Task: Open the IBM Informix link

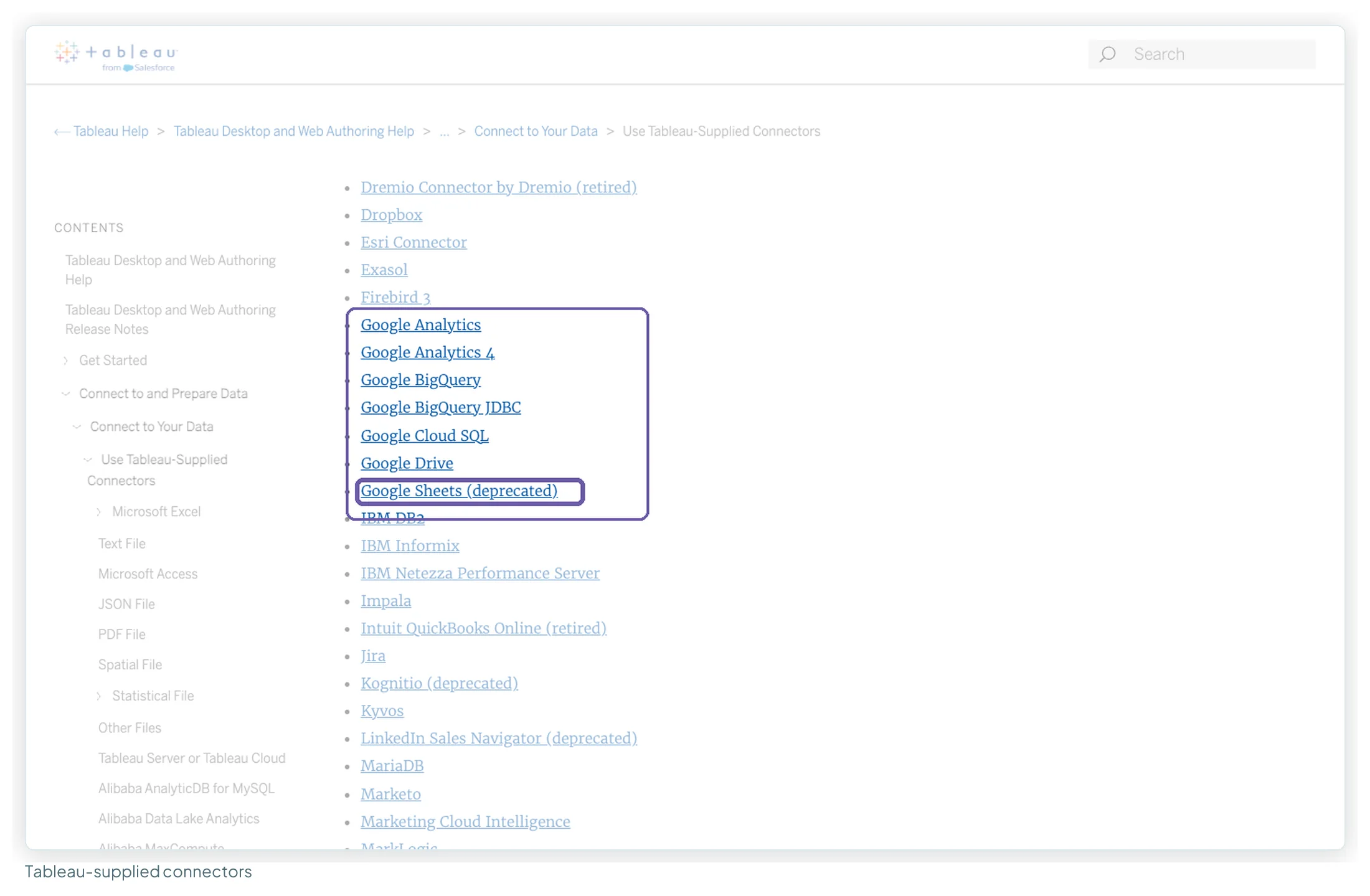Action: (410, 546)
